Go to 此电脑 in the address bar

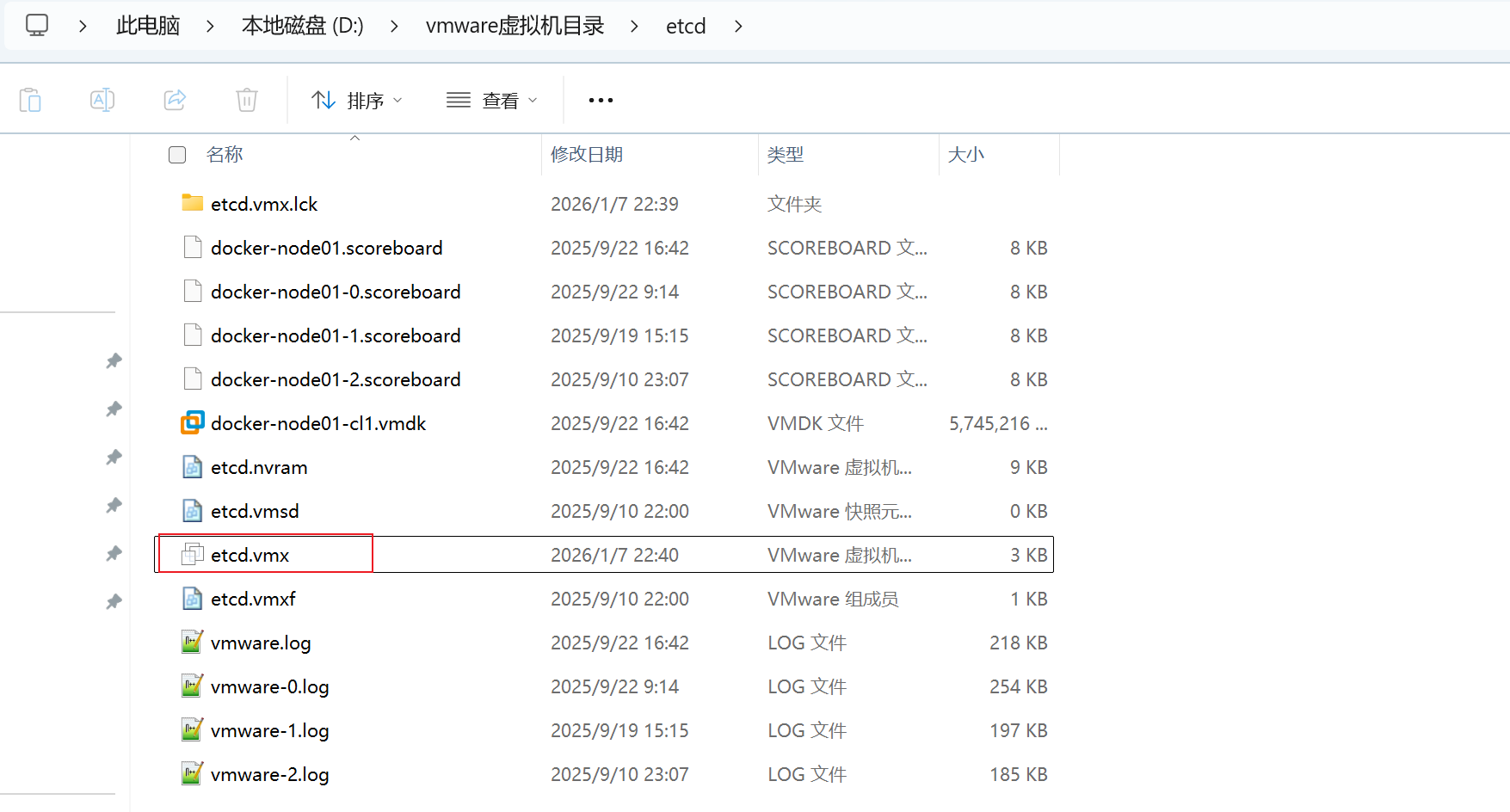pyautogui.click(x=148, y=26)
